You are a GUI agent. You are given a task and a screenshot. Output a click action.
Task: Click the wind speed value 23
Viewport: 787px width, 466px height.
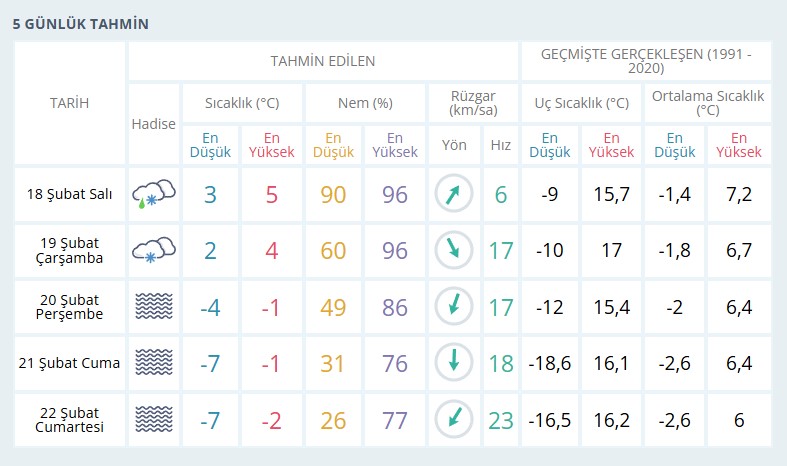point(500,418)
